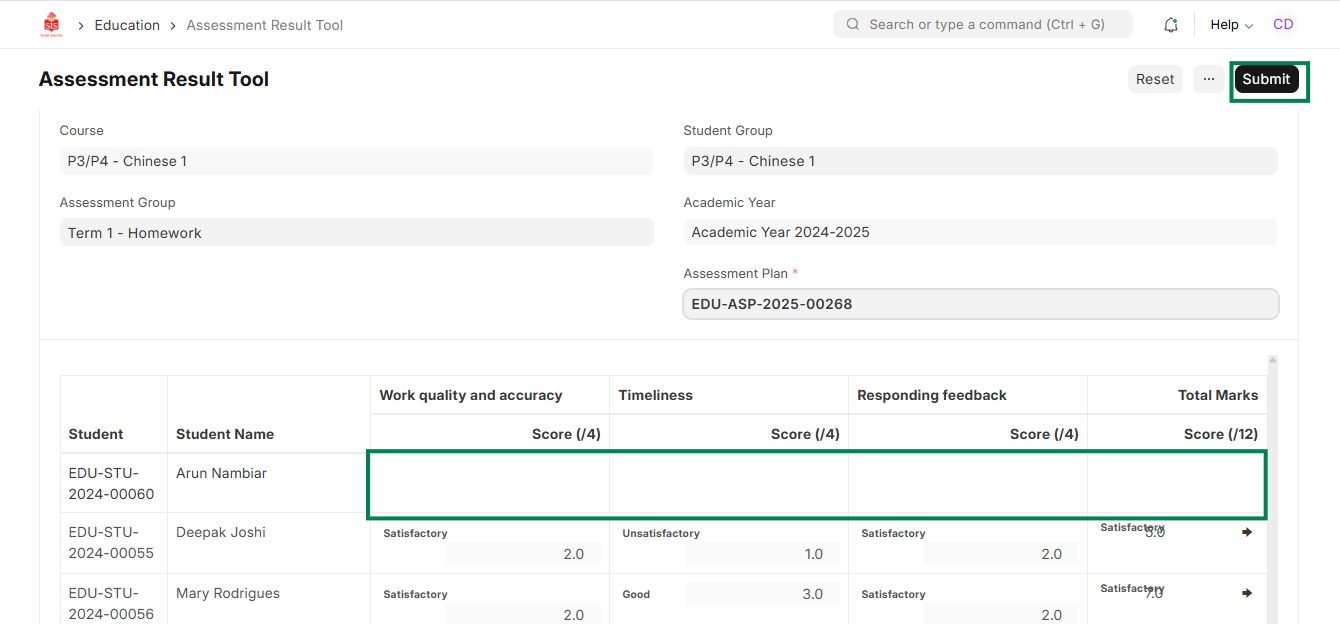
Task: Click the Reset button
Action: (1155, 79)
